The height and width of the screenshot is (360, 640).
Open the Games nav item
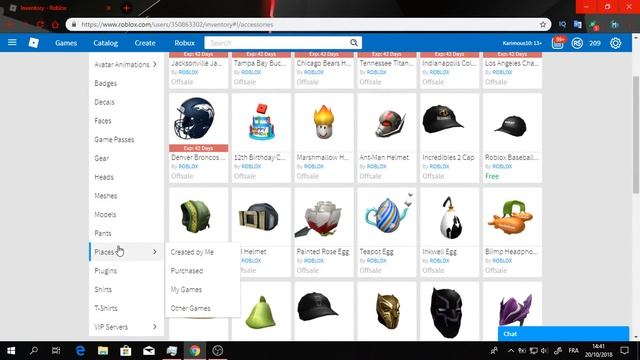coord(66,43)
